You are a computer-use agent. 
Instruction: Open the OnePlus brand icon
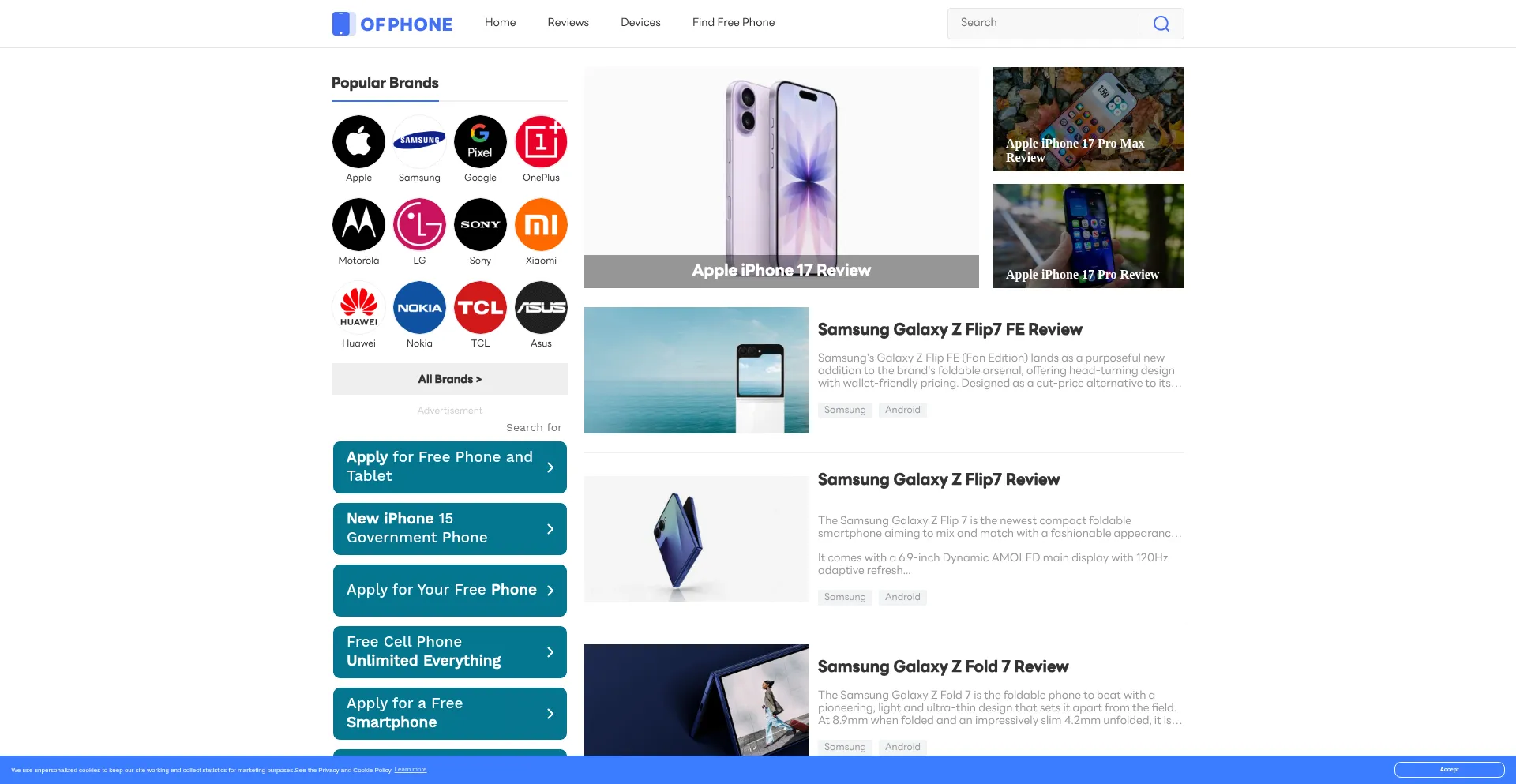pos(541,142)
